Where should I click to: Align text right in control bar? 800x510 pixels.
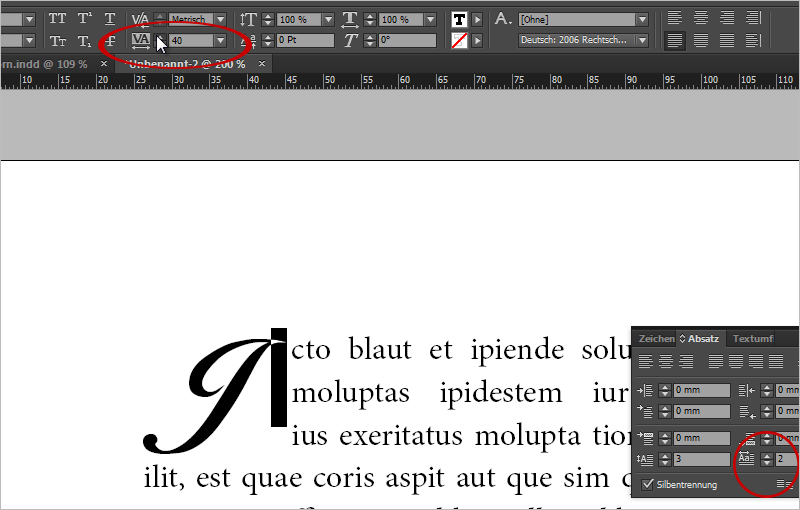727,18
